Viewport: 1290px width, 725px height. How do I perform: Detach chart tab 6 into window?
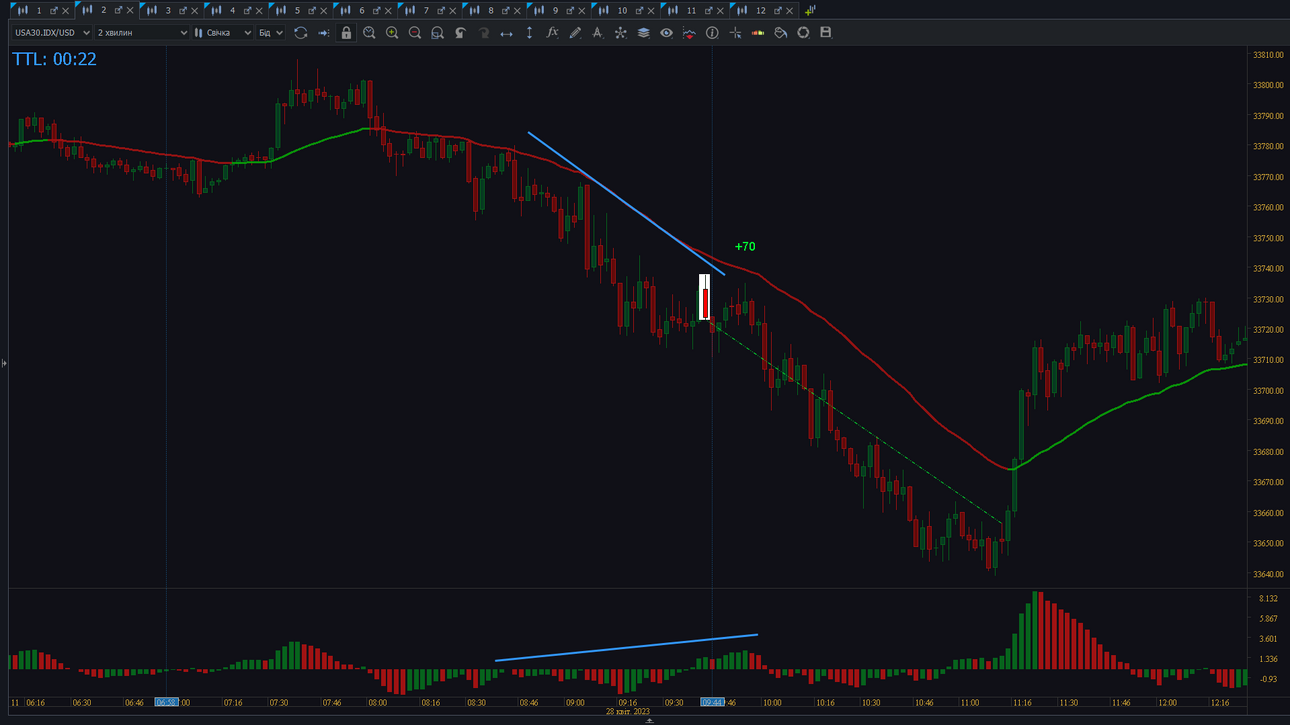pyautogui.click(x=376, y=10)
